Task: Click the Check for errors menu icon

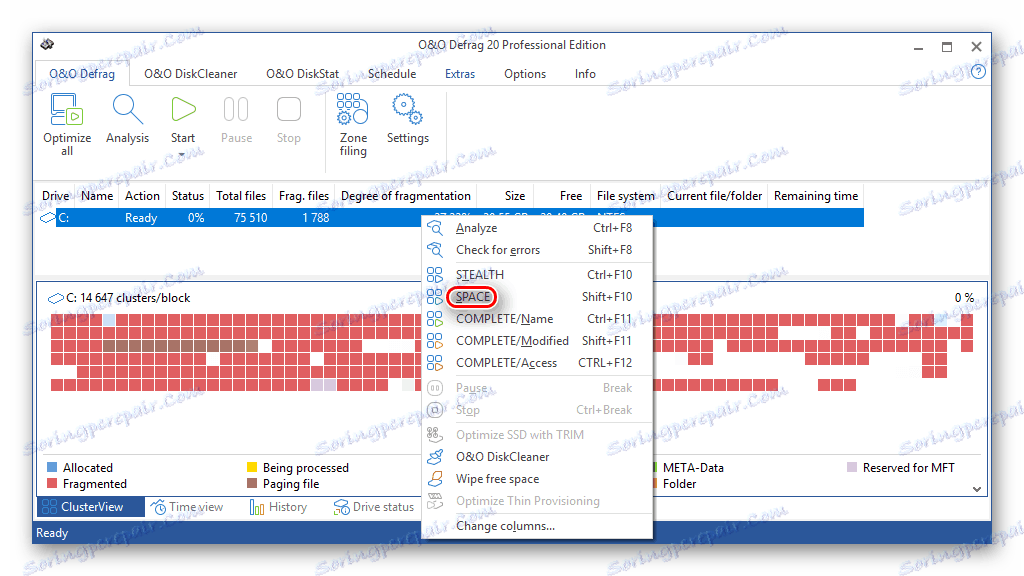Action: [435, 250]
